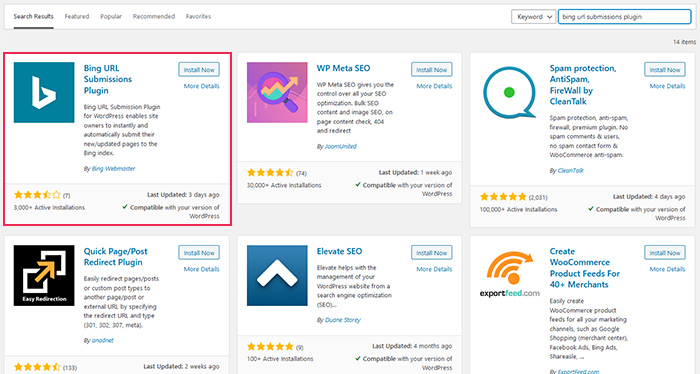The width and height of the screenshot is (700, 374).
Task: Open author link Bing Webmaster
Action: [113, 169]
